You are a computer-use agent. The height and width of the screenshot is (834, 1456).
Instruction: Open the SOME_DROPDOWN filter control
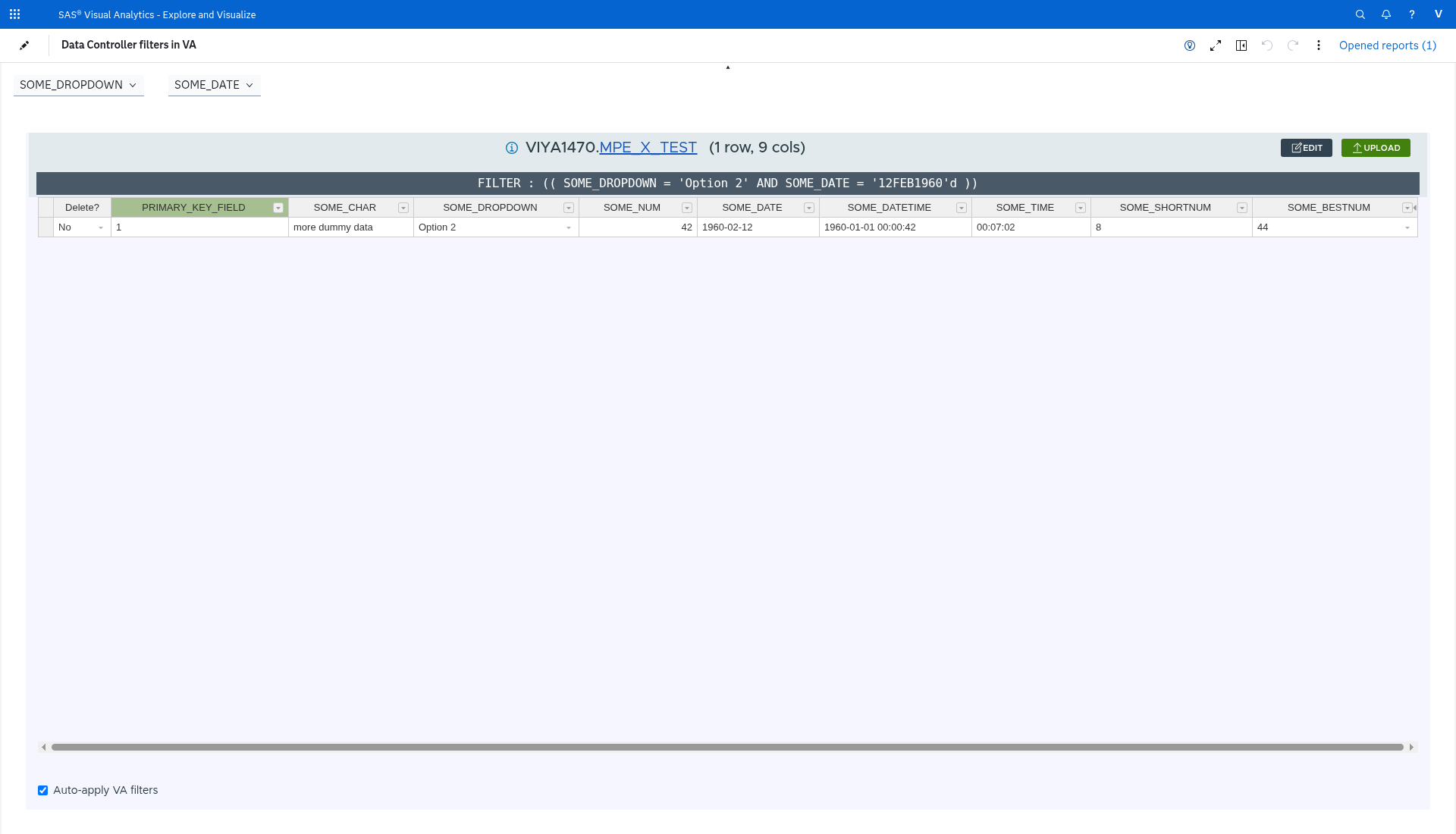point(79,85)
